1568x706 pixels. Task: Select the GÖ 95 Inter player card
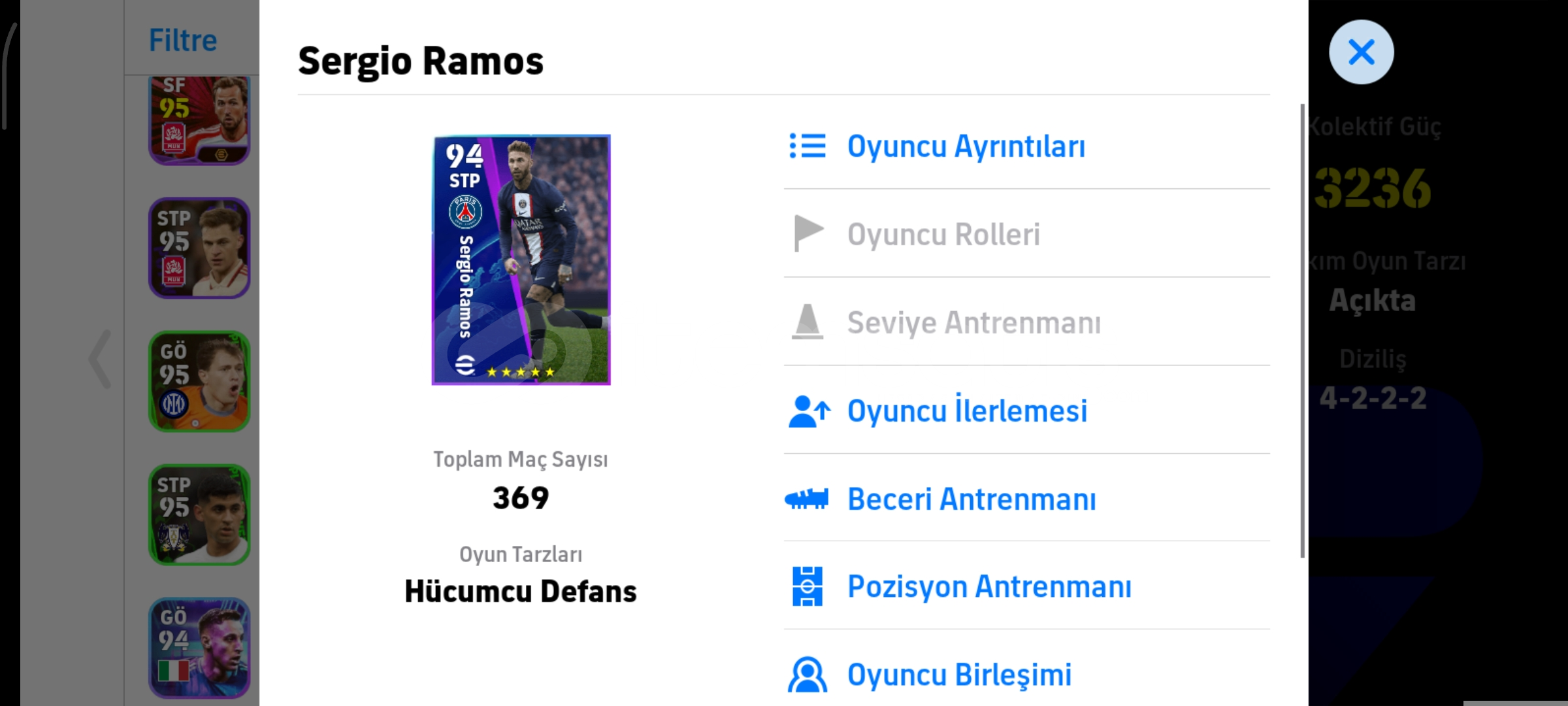[199, 381]
